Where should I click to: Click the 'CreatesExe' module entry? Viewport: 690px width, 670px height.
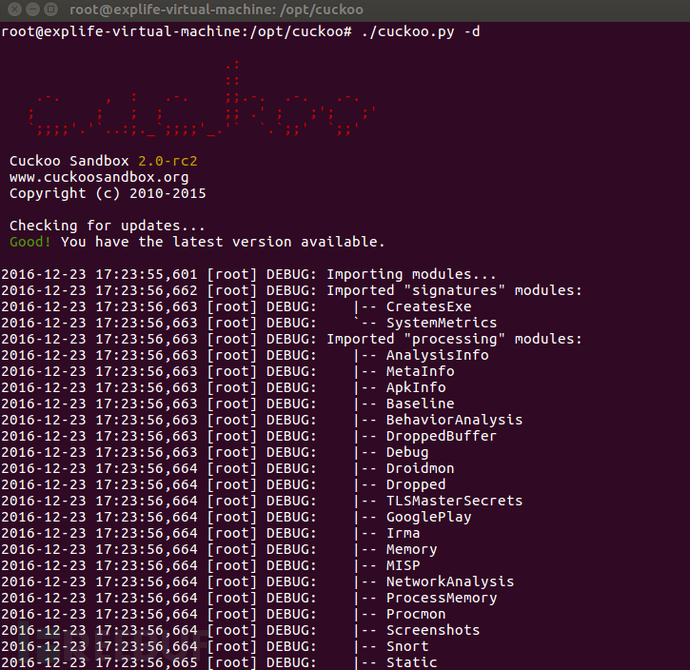pos(429,307)
